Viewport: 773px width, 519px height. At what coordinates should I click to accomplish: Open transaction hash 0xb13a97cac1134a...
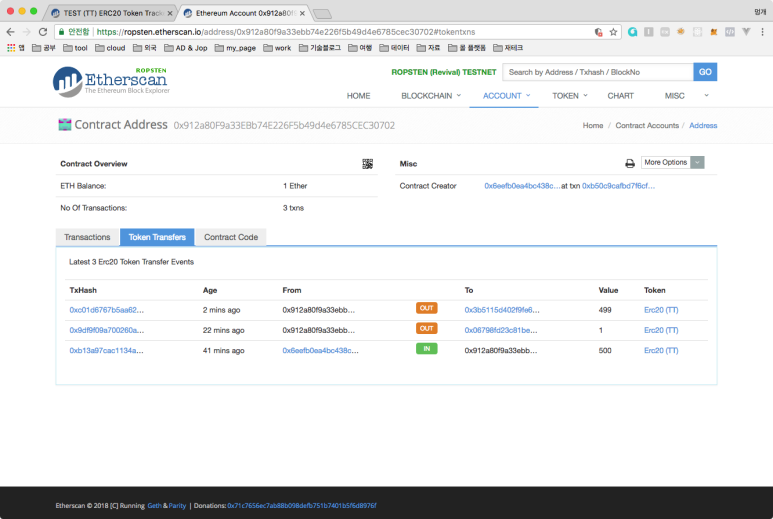(x=106, y=350)
